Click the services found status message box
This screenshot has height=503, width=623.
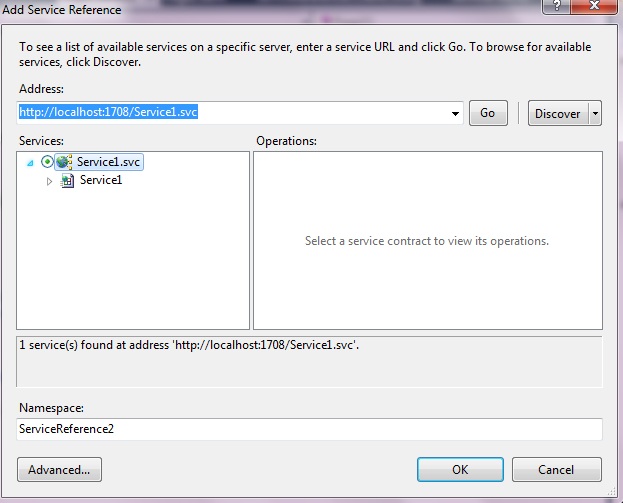pos(310,360)
